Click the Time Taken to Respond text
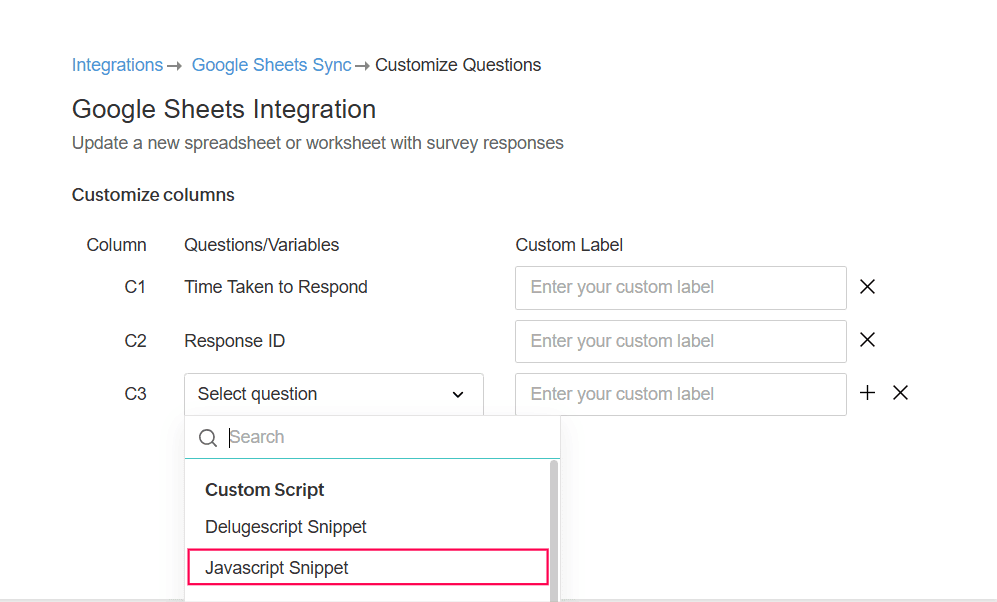 (x=276, y=287)
